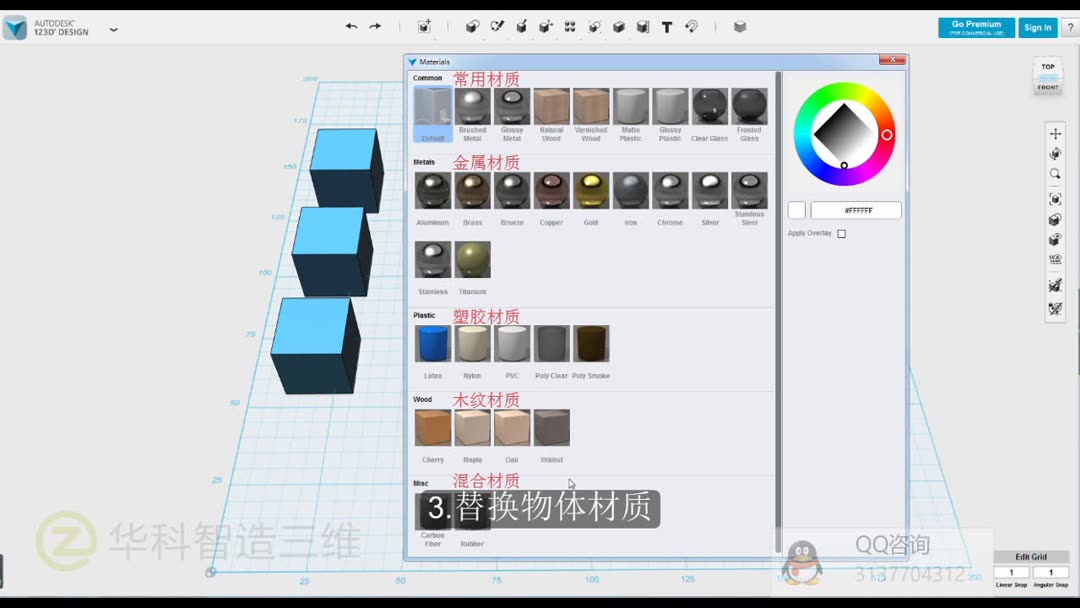Apply the Gold material thumbnail
The height and width of the screenshot is (608, 1080).
pos(591,189)
